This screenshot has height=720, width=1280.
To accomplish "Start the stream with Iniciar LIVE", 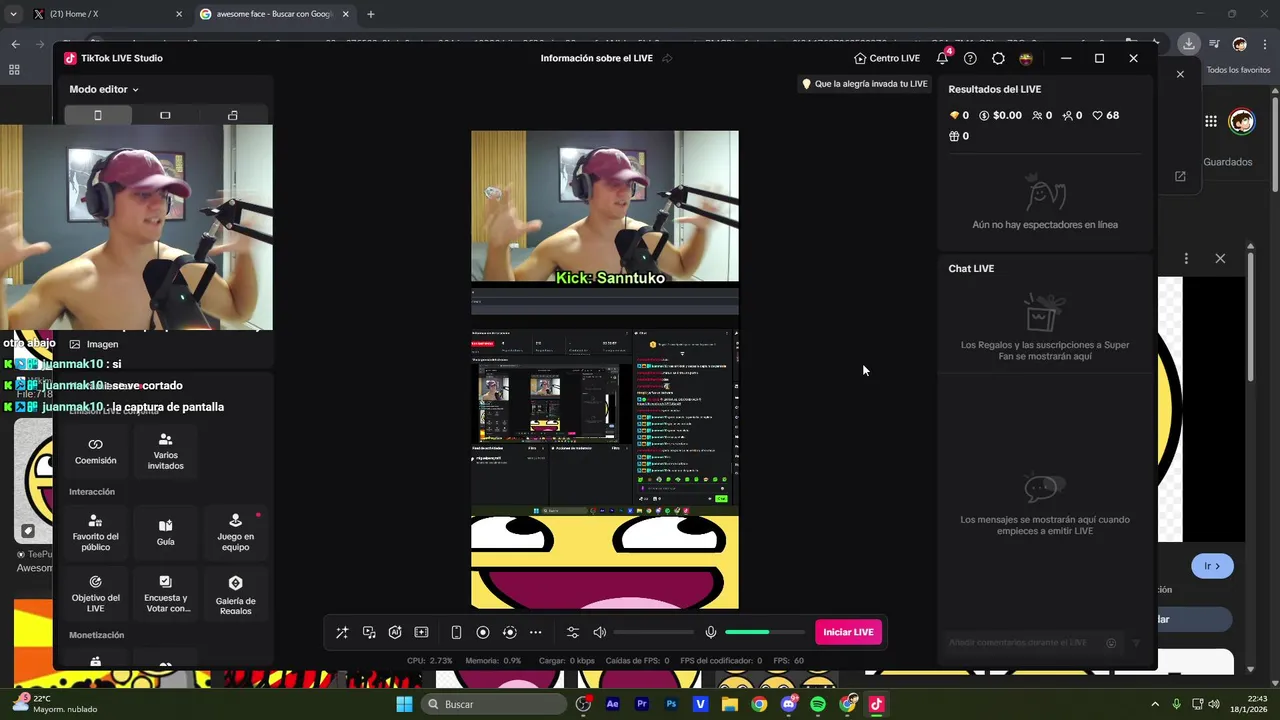I will [848, 632].
